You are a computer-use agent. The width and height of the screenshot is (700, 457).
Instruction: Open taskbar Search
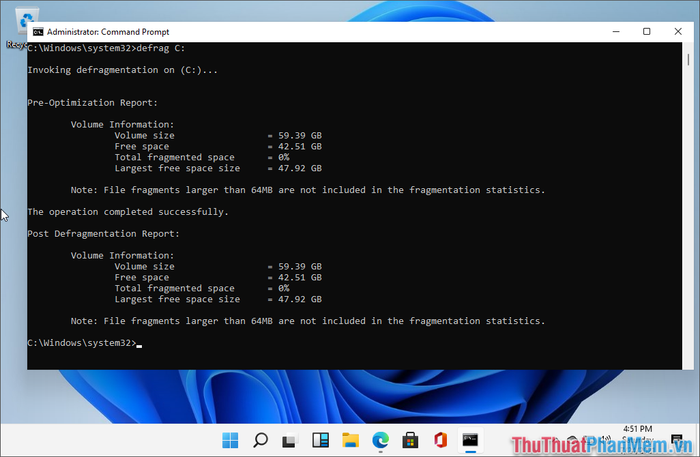[260, 440]
